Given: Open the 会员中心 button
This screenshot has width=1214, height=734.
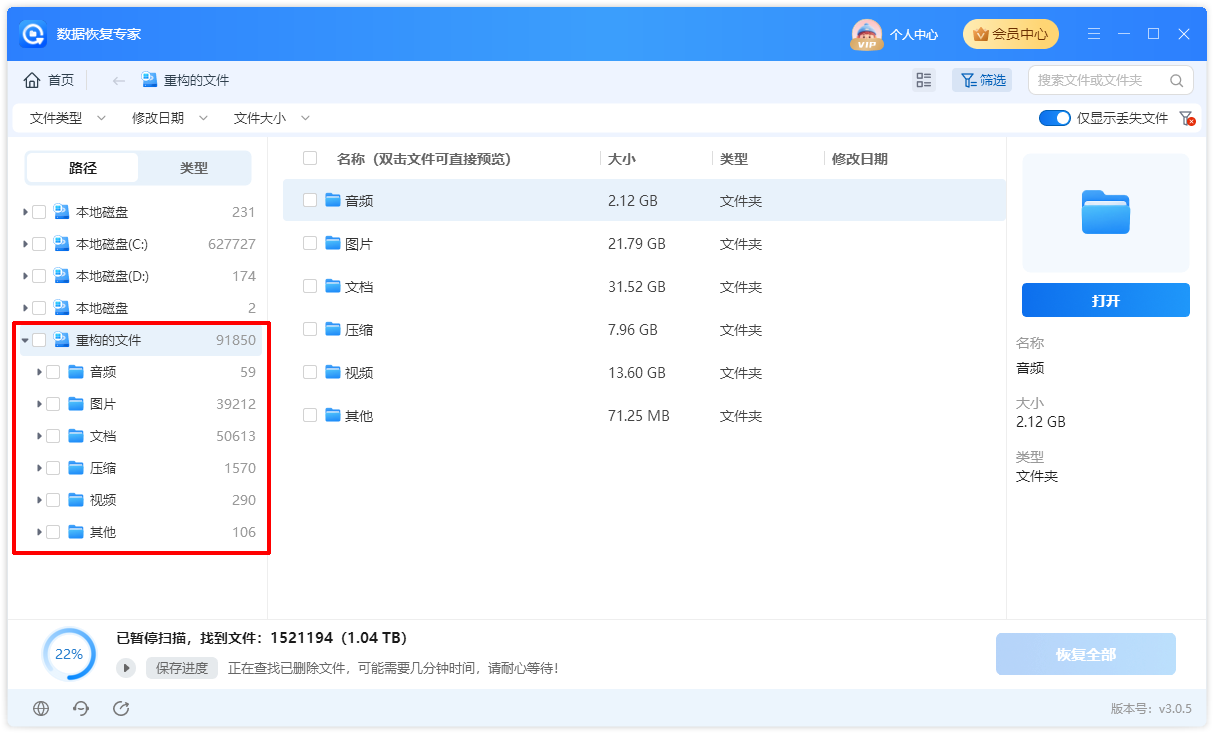Looking at the screenshot, I should (1011, 34).
